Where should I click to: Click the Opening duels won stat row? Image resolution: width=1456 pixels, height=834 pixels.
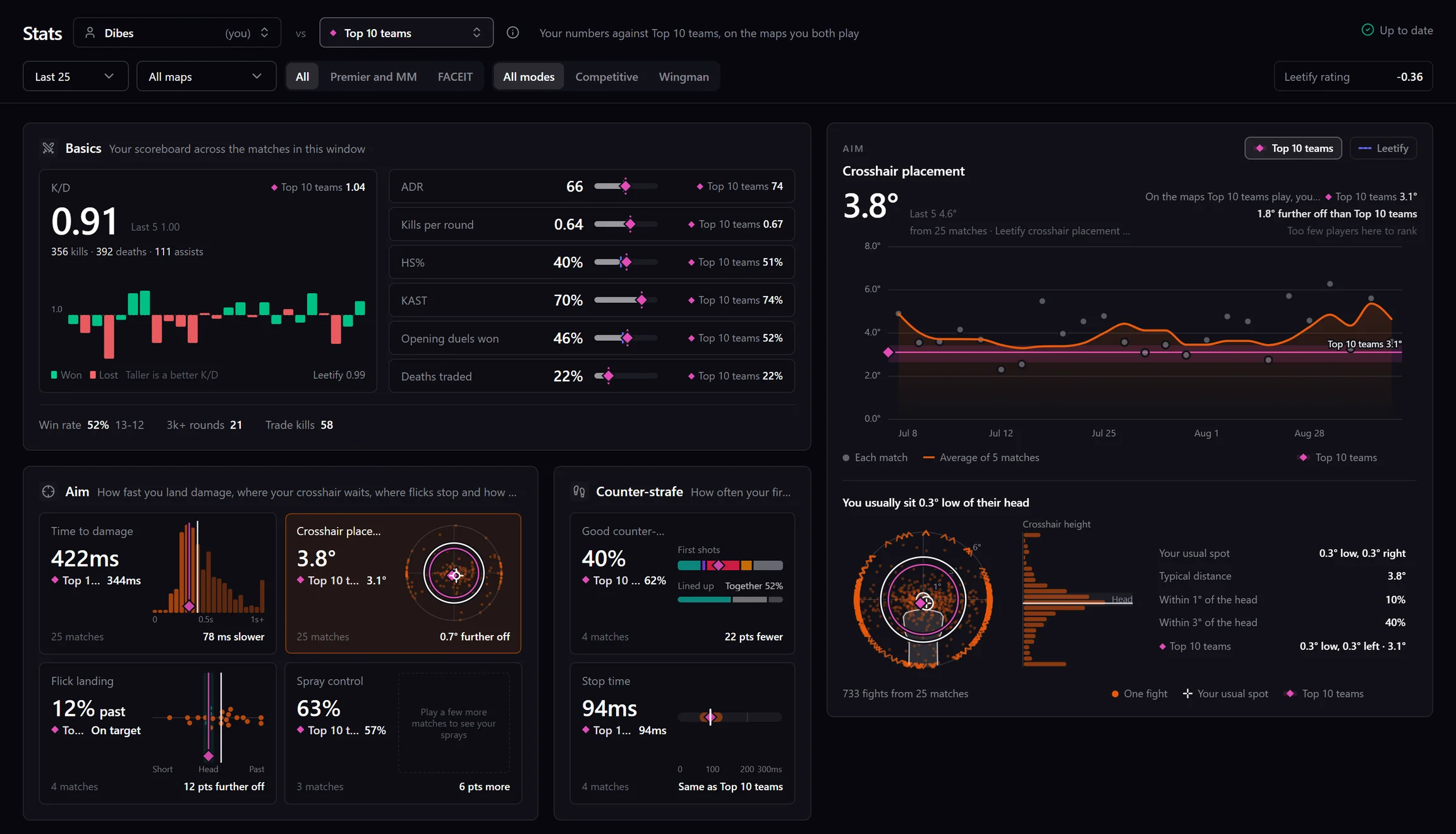pyautogui.click(x=591, y=338)
